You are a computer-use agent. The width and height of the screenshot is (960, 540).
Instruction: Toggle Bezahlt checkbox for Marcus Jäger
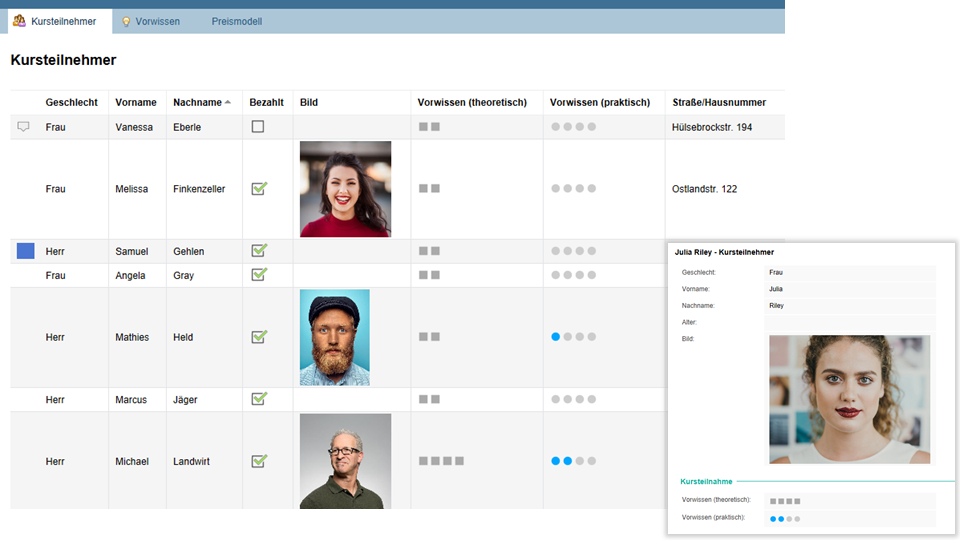click(x=258, y=399)
